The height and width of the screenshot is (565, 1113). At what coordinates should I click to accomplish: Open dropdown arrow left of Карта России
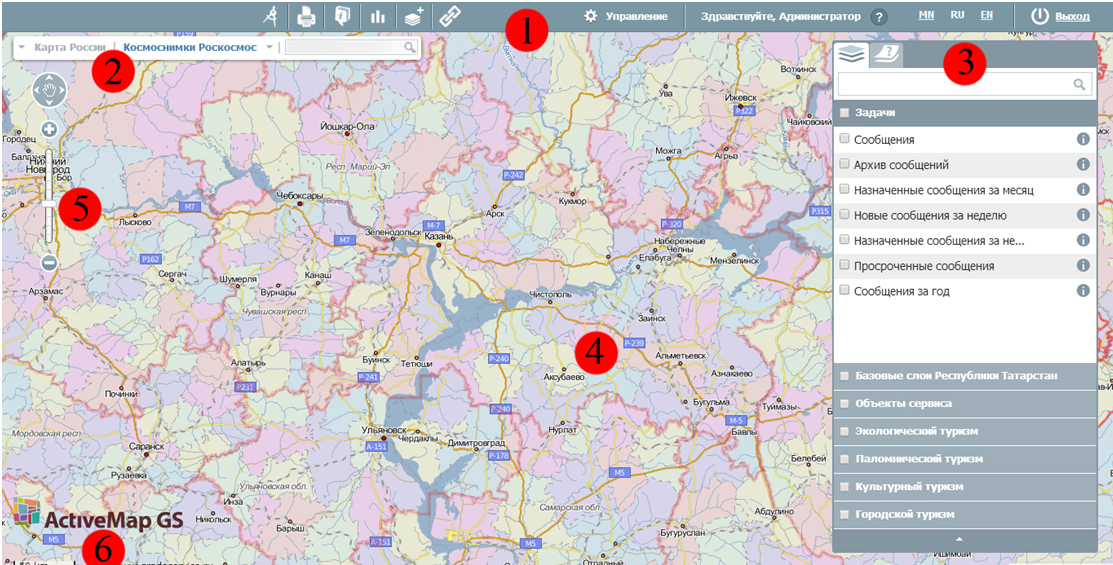[21, 48]
